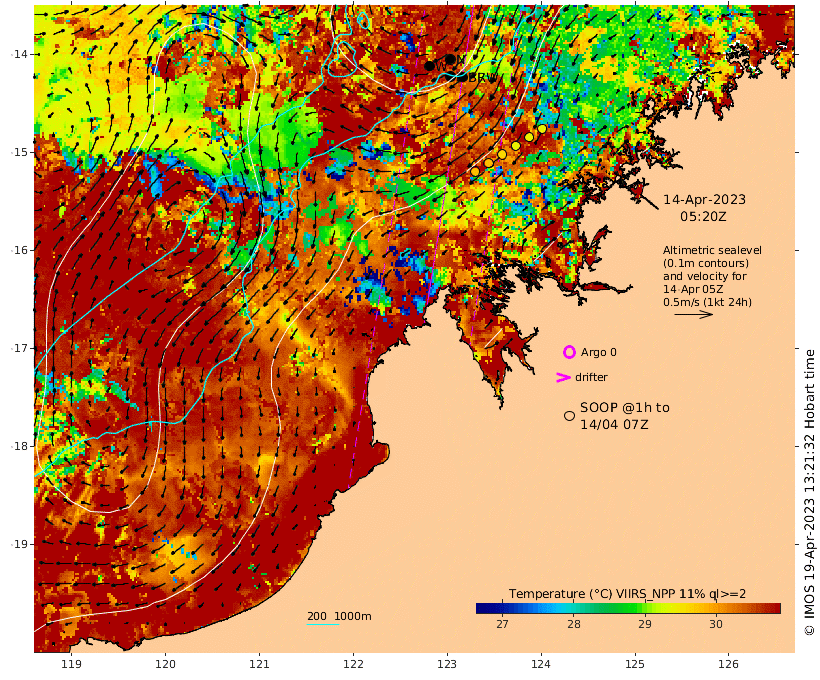This screenshot has height=680, width=820.
Task: Click longitude axis label 119
Action: pyautogui.click(x=72, y=664)
